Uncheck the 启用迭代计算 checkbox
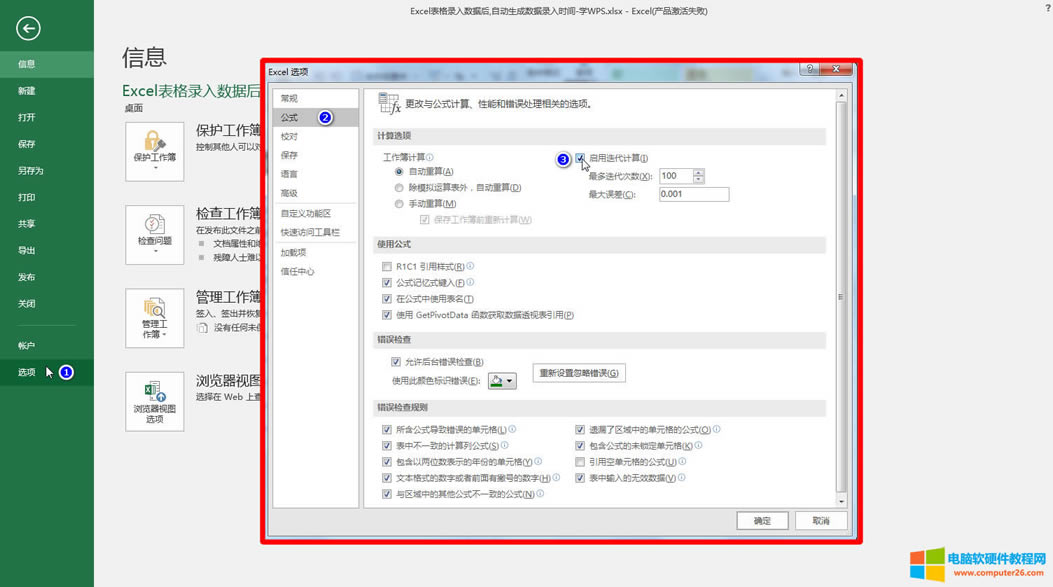The width and height of the screenshot is (1053, 587). [578, 159]
